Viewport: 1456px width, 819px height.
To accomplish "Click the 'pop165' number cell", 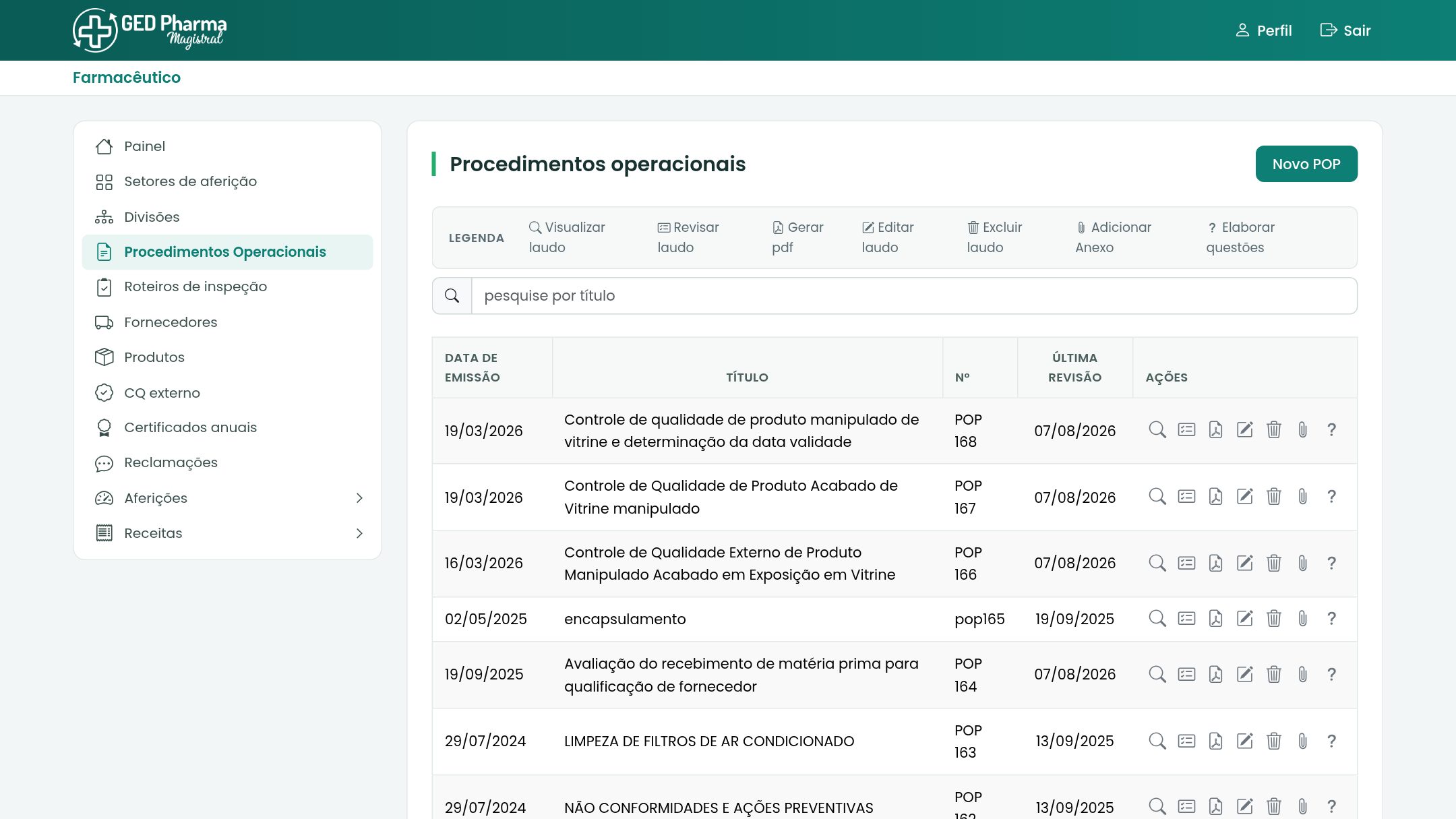I will (x=979, y=619).
